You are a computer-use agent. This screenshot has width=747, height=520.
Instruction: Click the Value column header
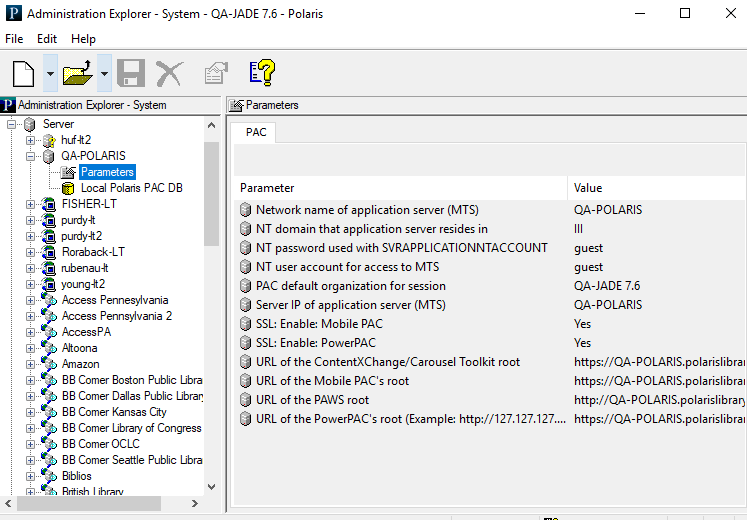pyautogui.click(x=655, y=188)
